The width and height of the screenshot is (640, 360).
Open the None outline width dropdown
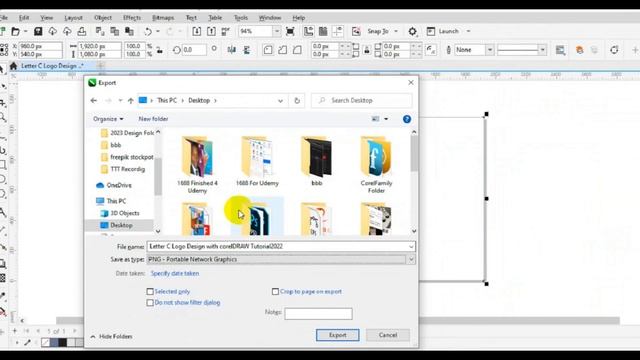pos(490,50)
